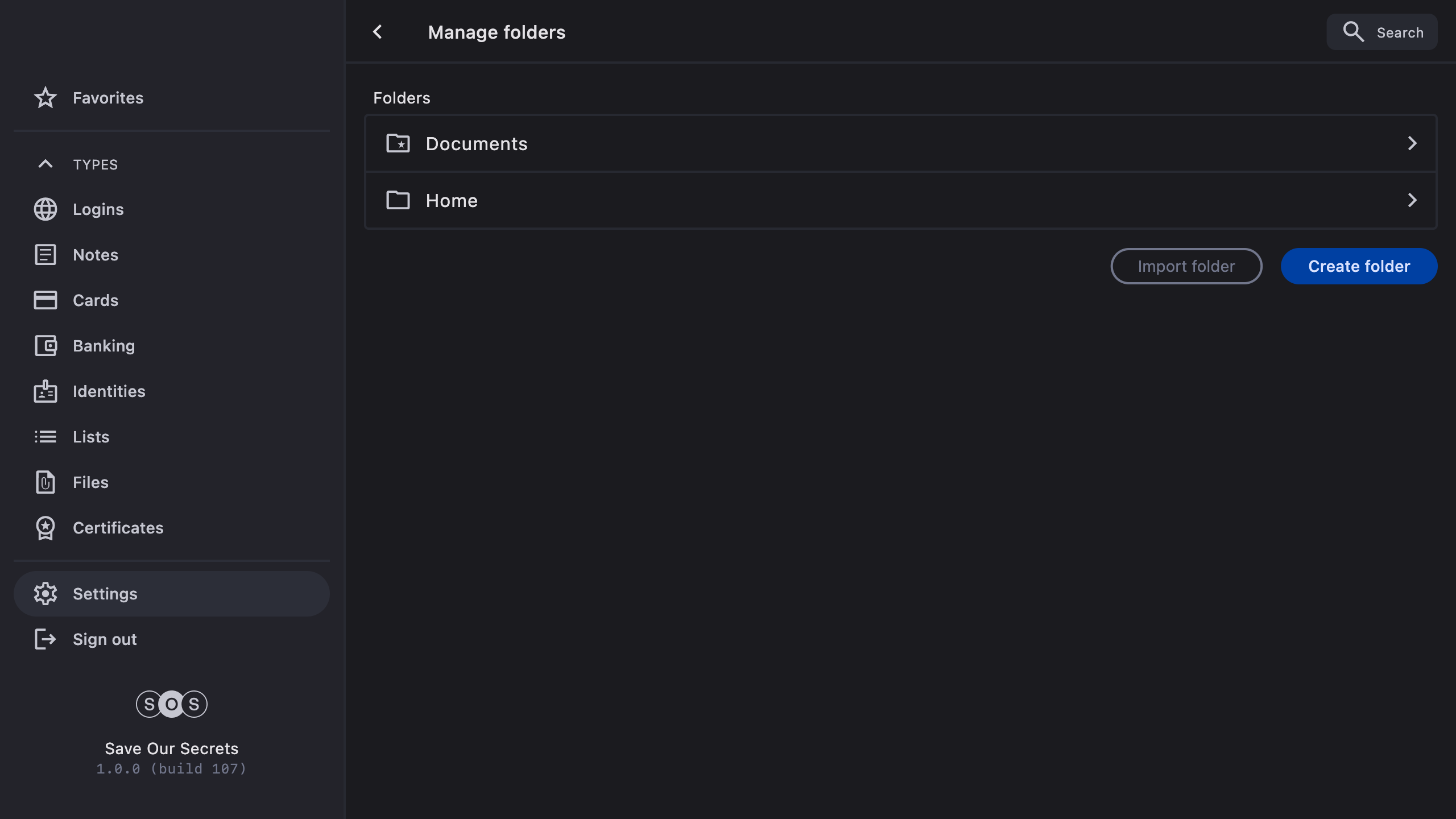Click the Import folder button
The width and height of the screenshot is (1456, 819).
1186,266
